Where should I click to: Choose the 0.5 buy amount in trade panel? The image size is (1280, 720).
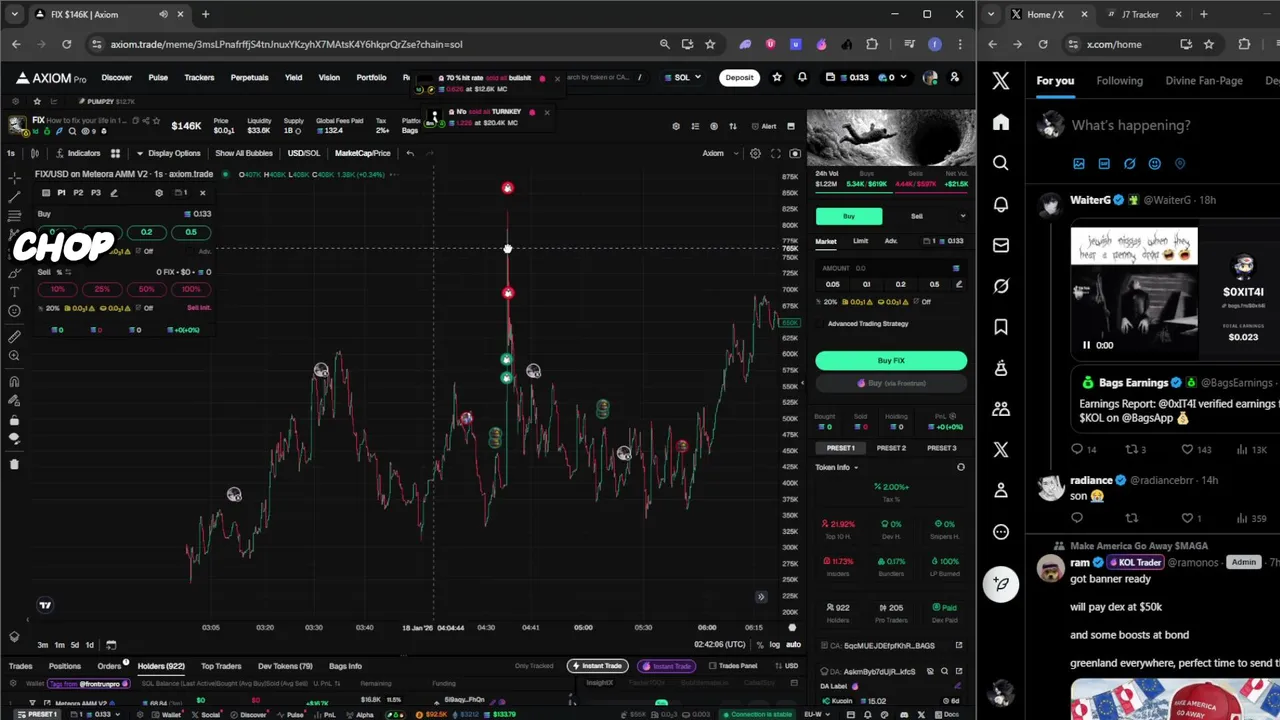[x=934, y=284]
